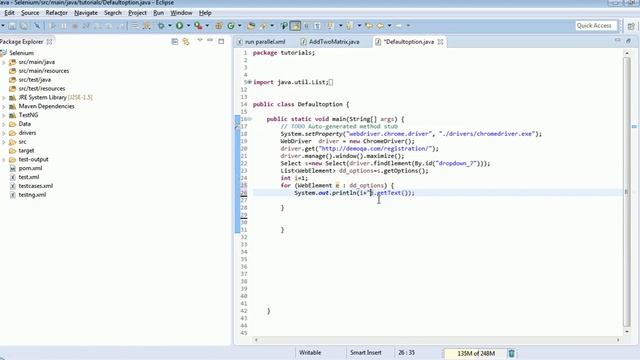The image size is (640, 360).
Task: Click the Save All toolbar icon
Action: [x=24, y=26]
